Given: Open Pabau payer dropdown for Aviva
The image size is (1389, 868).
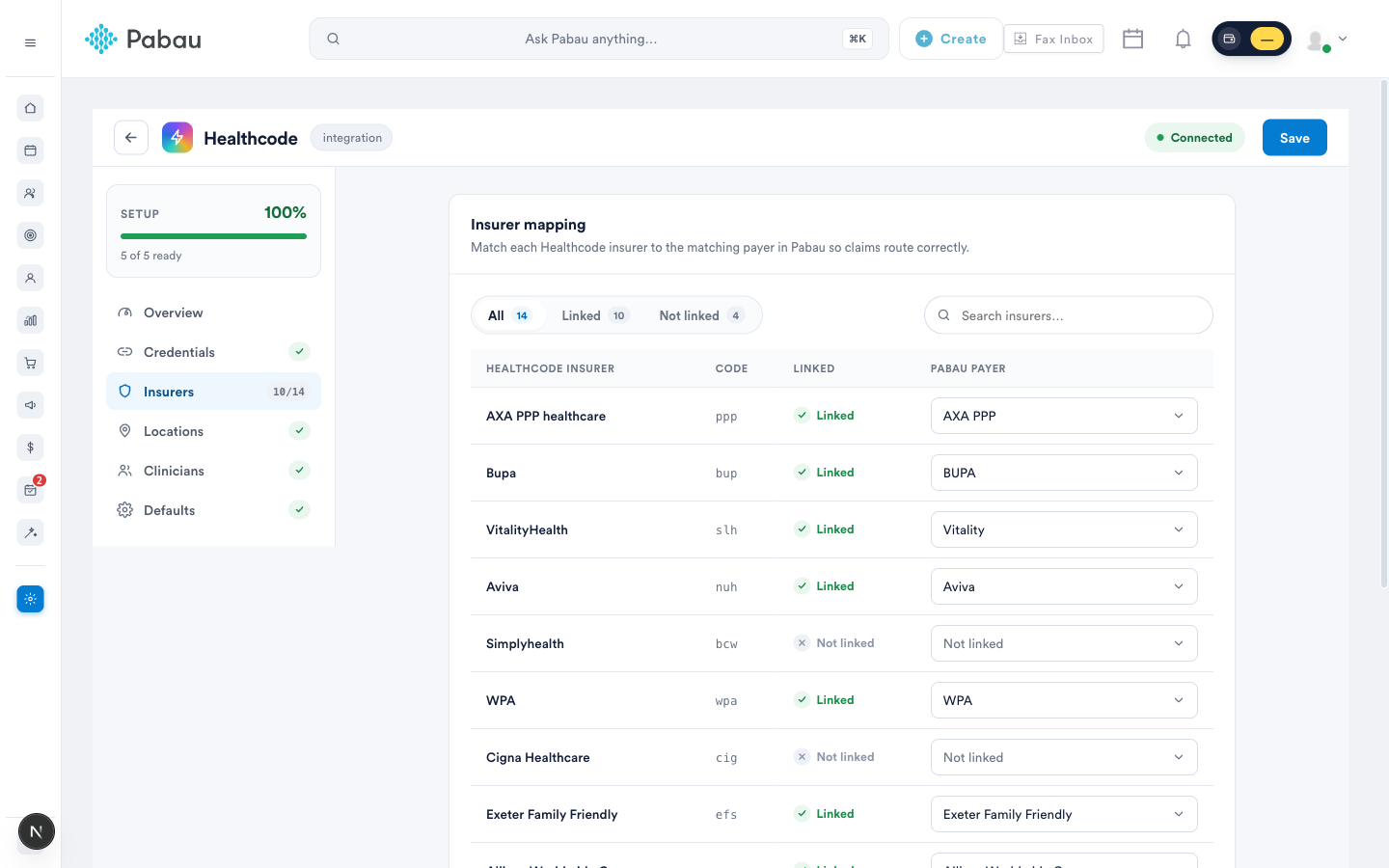Looking at the screenshot, I should 1064,586.
